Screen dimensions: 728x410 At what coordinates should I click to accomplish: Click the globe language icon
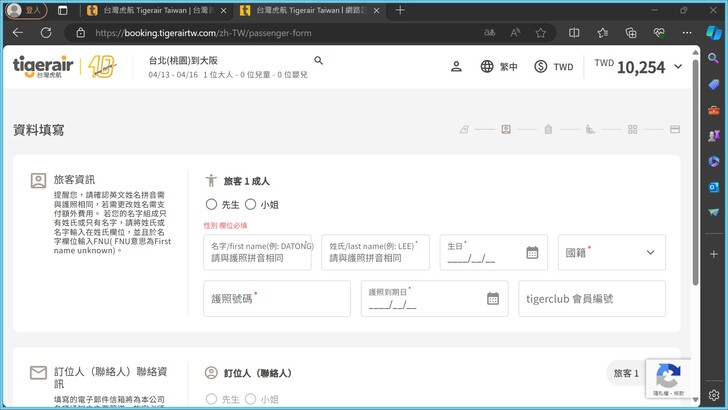pyautogui.click(x=487, y=67)
